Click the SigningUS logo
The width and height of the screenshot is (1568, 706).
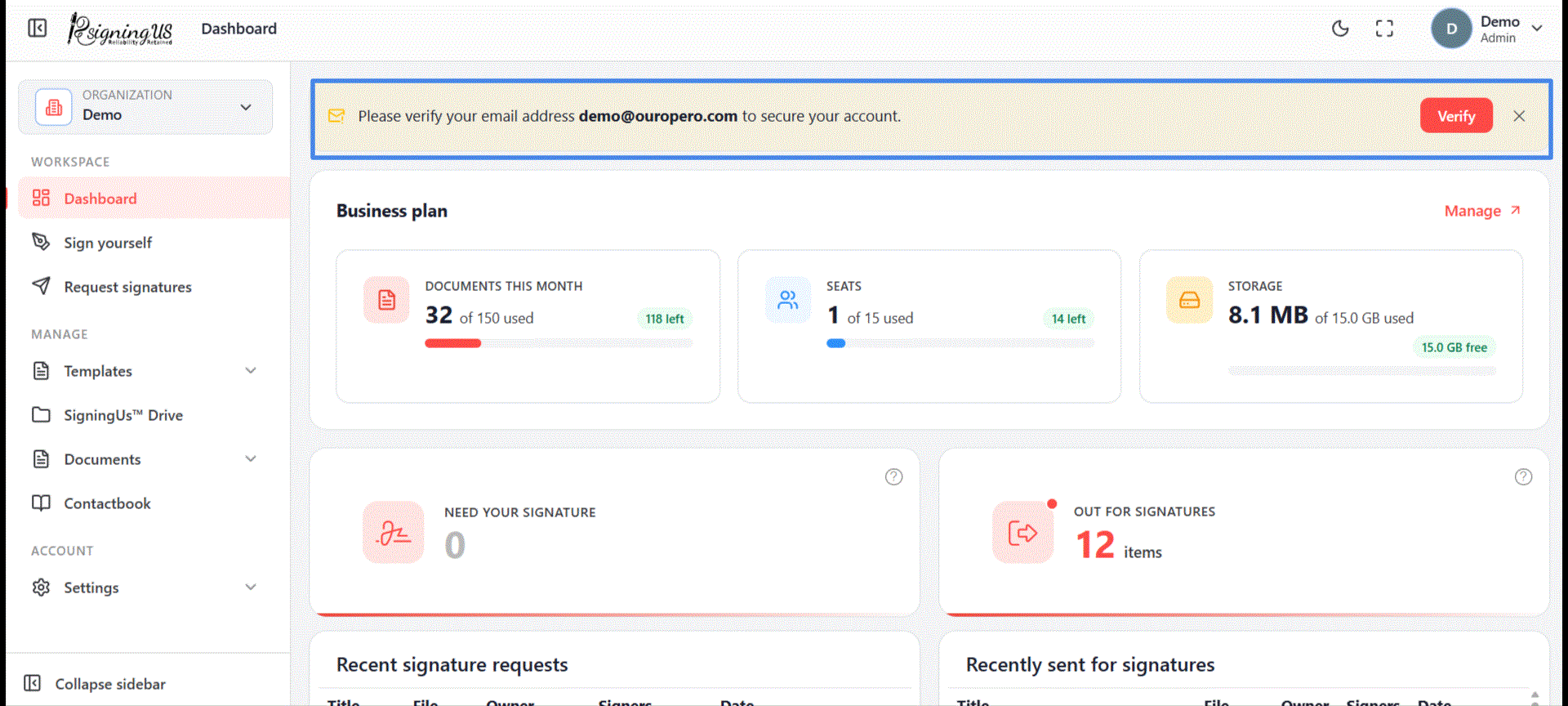click(121, 29)
